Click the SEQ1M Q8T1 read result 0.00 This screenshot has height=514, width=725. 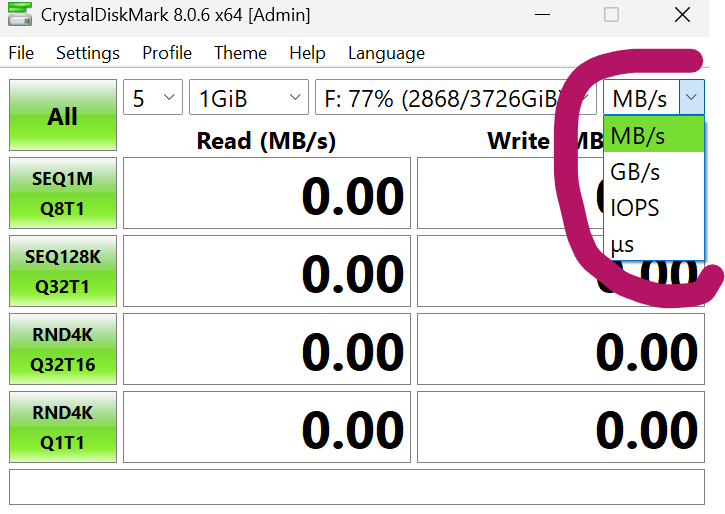click(267, 193)
